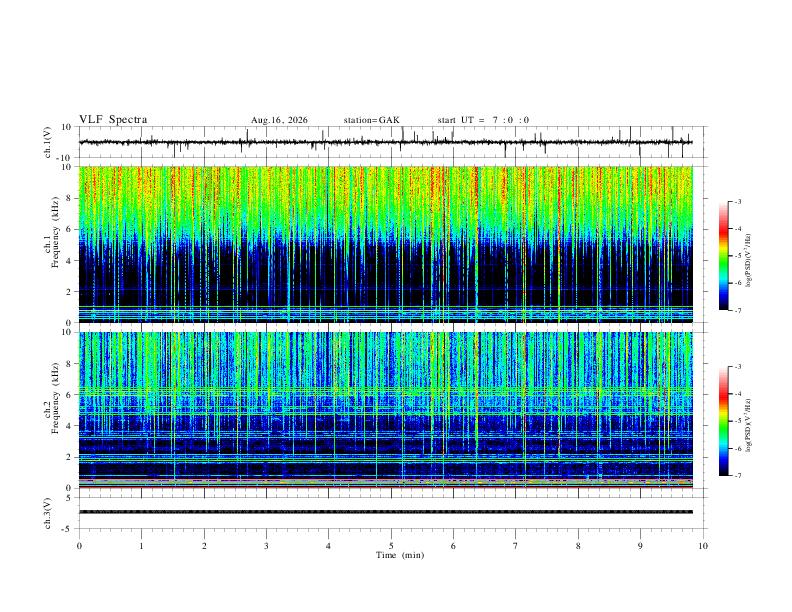The image size is (792, 612).
Task: Click the ch.1 voltage waveform trace
Action: (385, 142)
